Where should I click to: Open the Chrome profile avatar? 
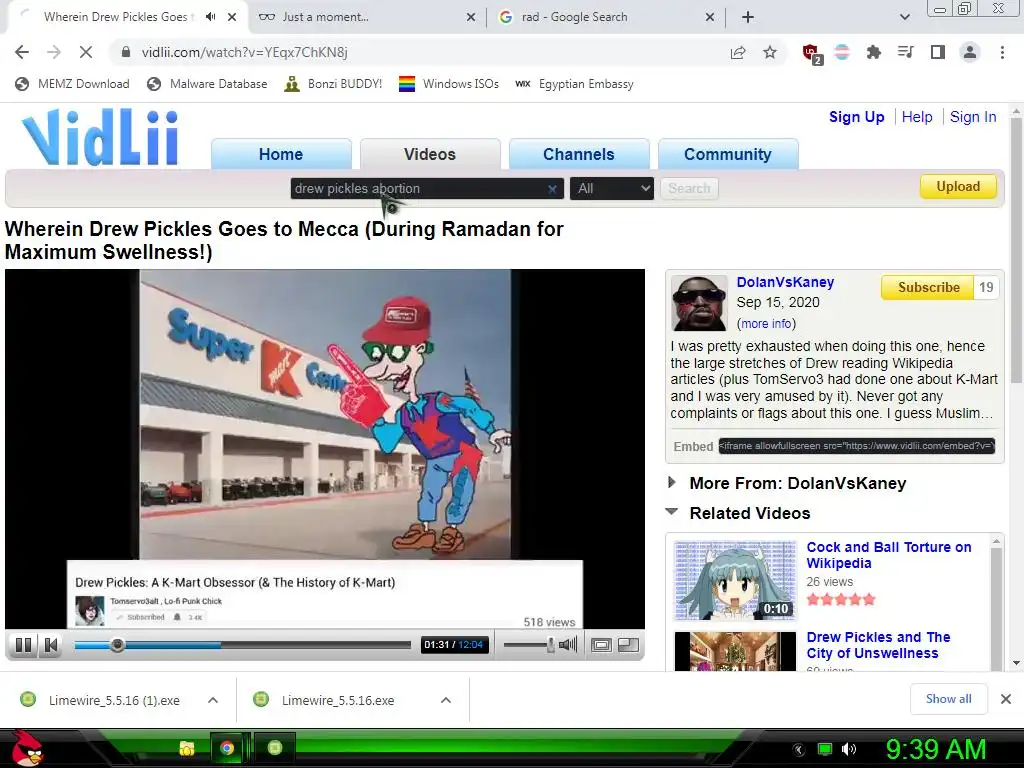click(970, 52)
